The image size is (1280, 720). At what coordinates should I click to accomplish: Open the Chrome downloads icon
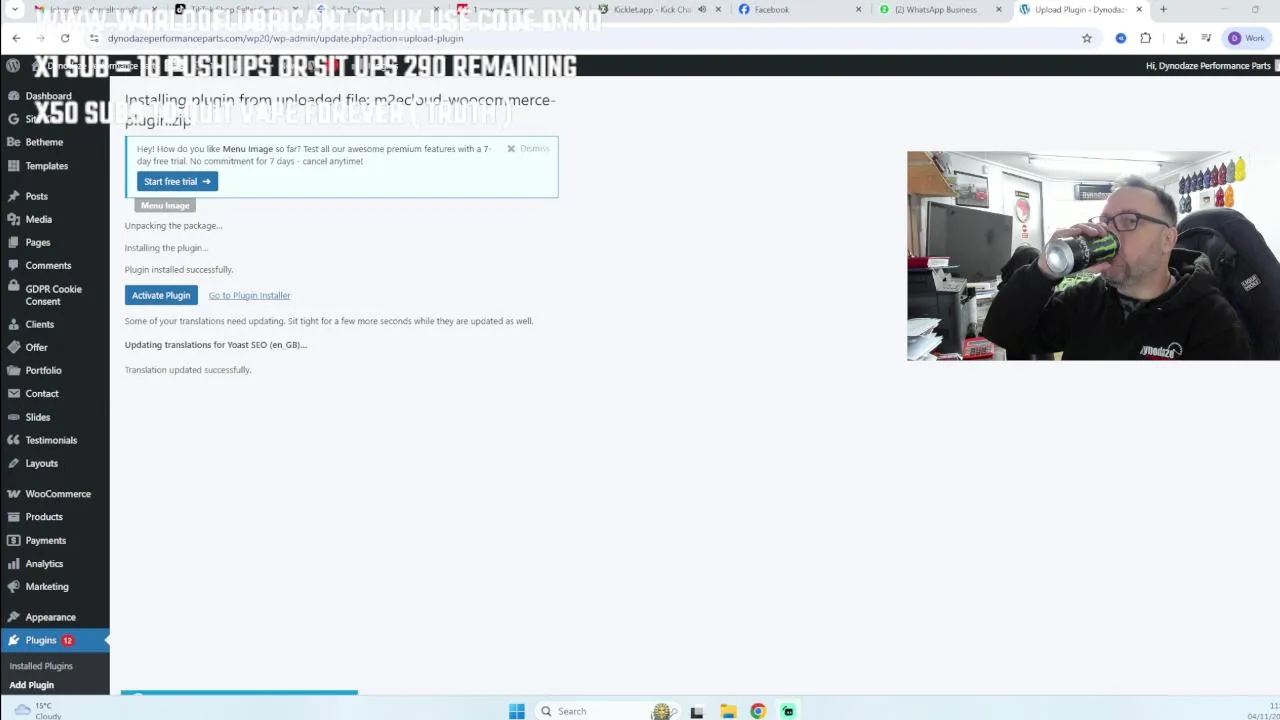pos(1181,38)
